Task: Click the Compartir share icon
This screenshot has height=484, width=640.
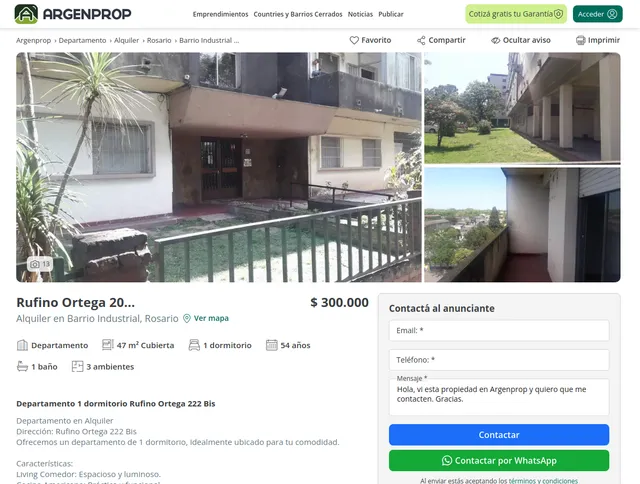Action: click(x=421, y=40)
